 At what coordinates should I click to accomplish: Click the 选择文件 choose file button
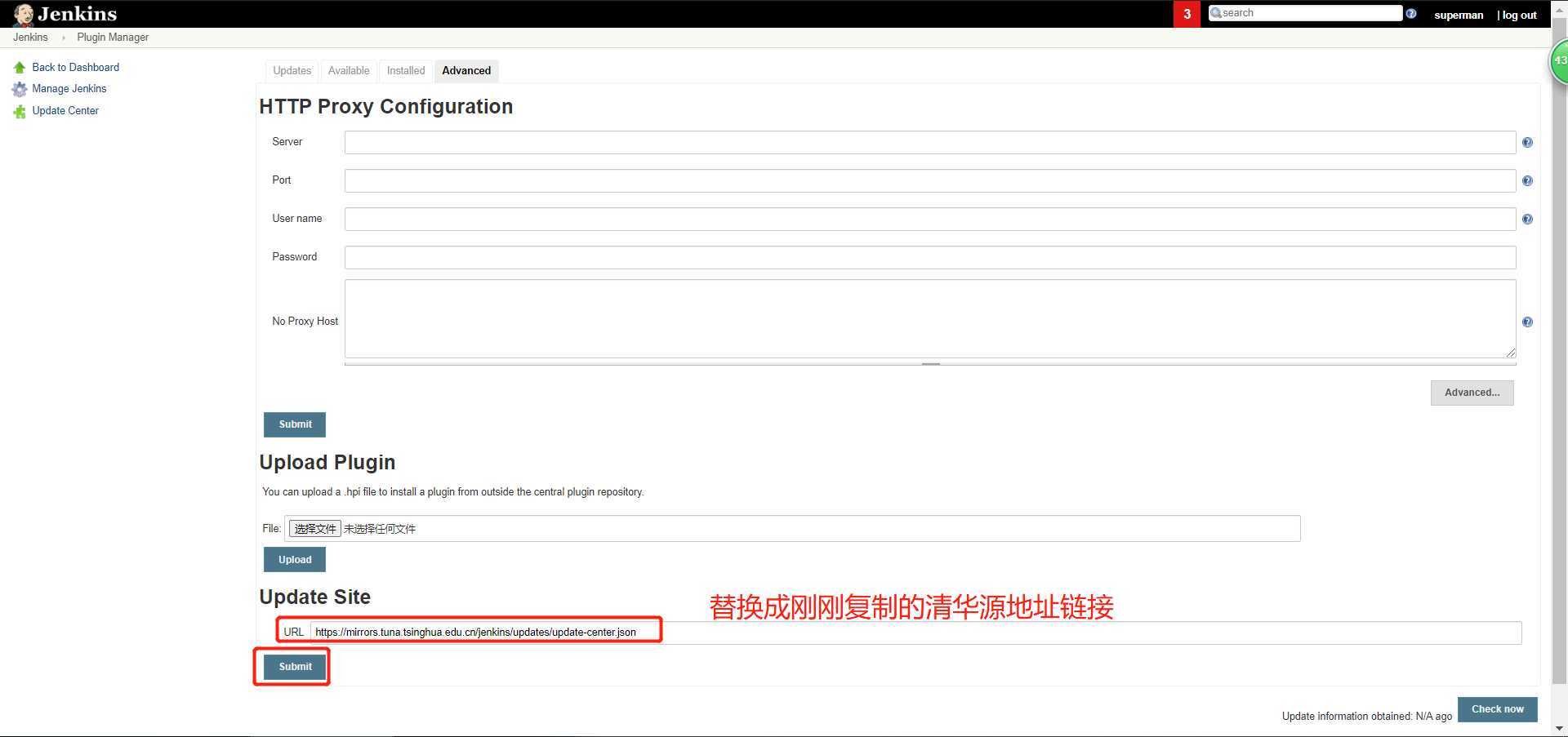[x=314, y=529]
